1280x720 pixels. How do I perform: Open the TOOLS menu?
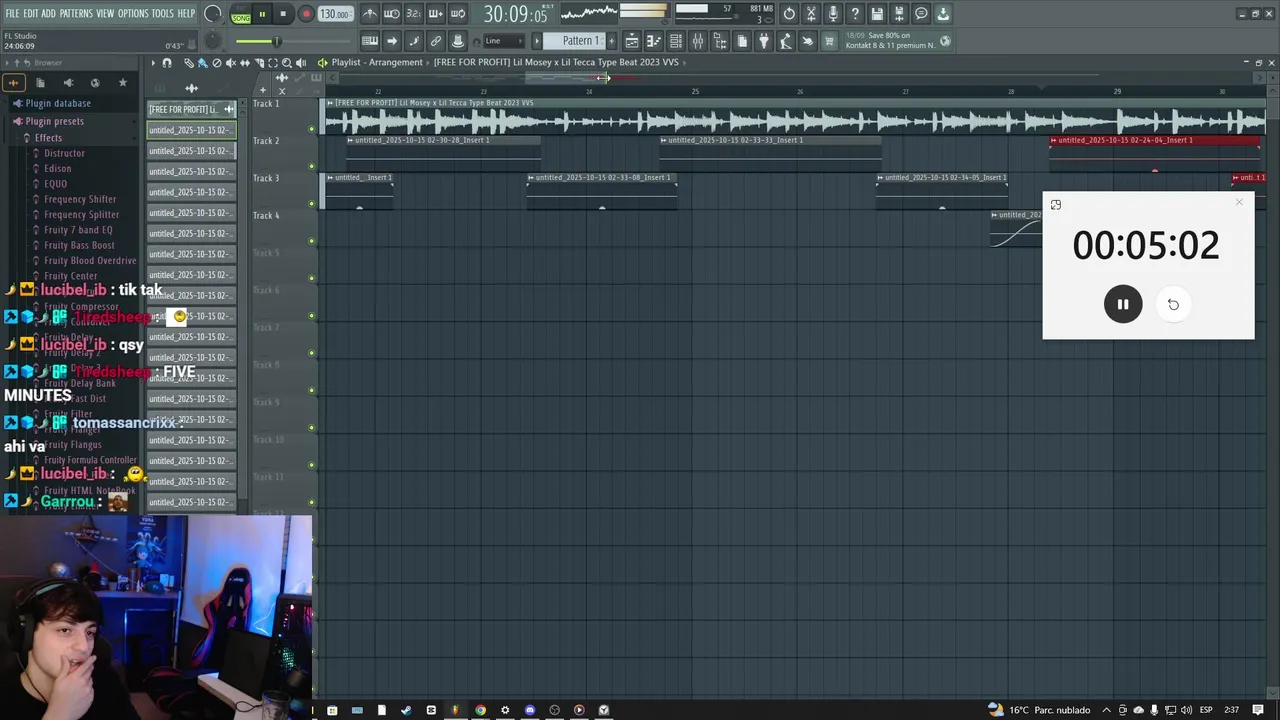163,14
